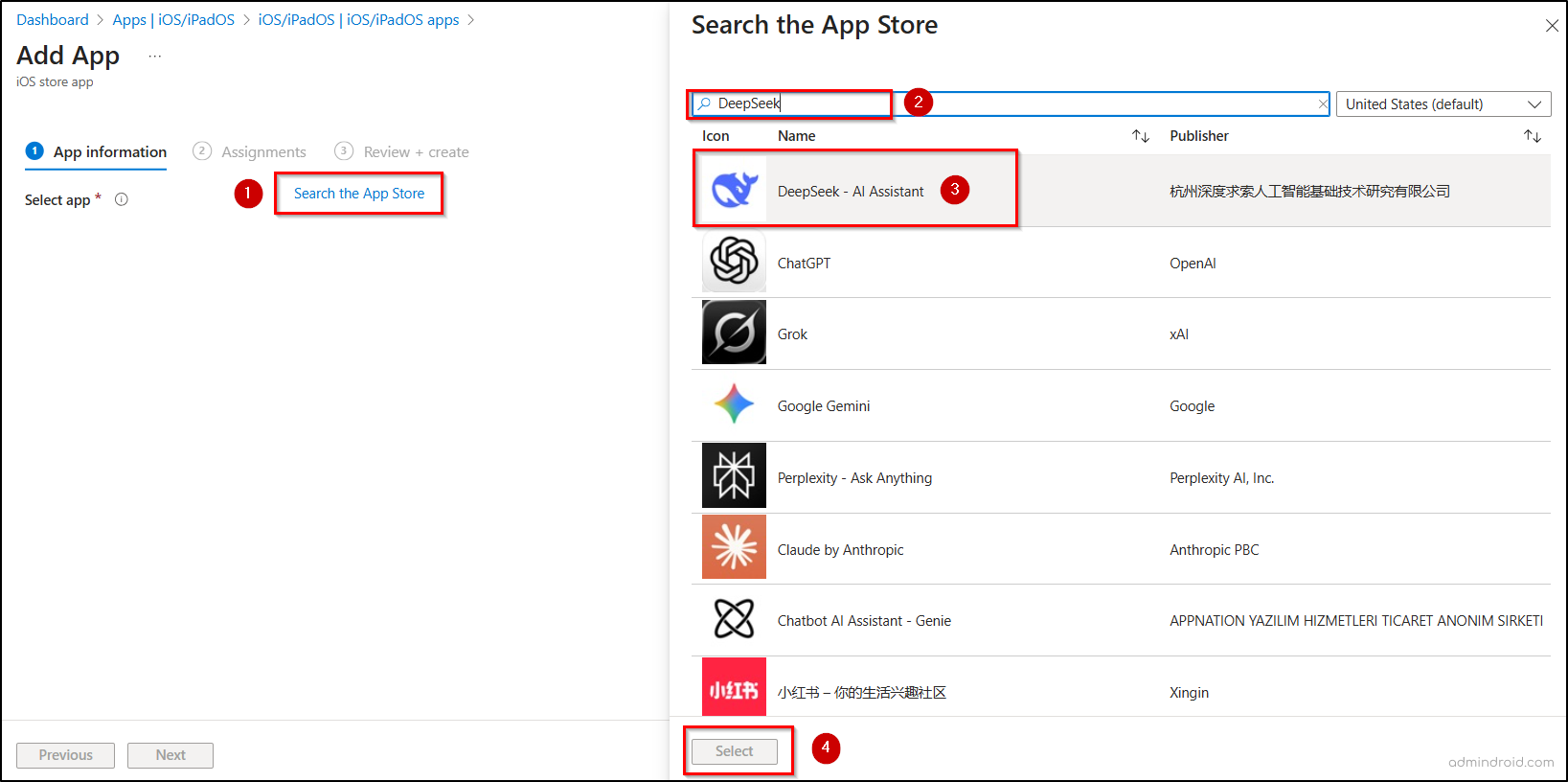Go to Dashboard breadcrumb link

pos(53,20)
